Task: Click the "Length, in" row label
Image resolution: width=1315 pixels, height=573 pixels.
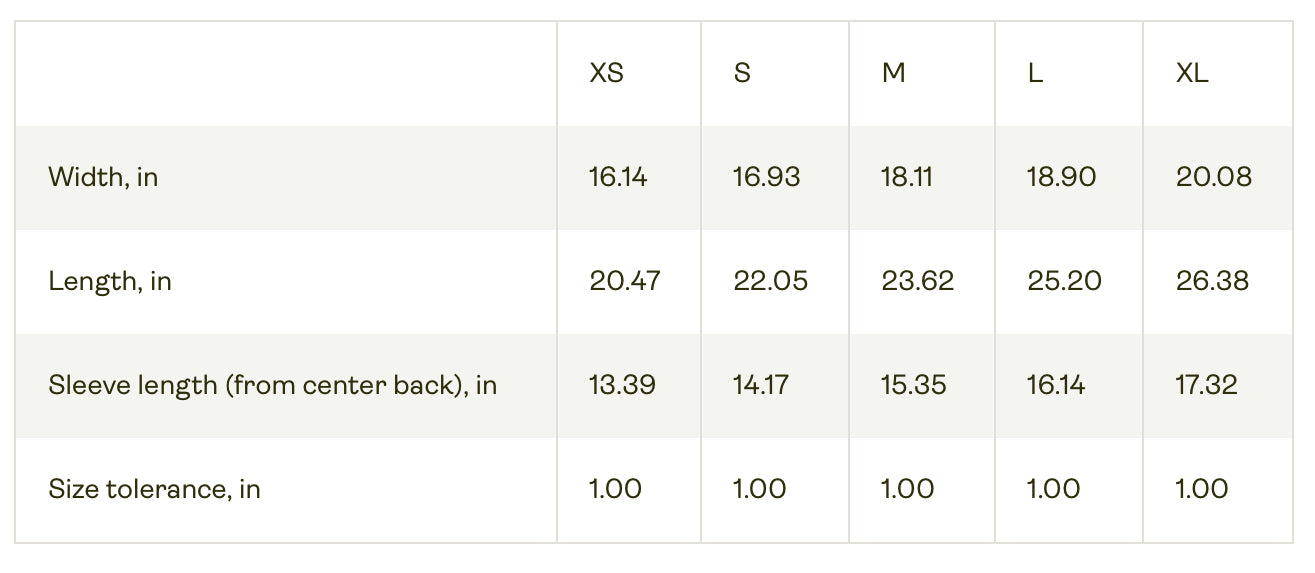Action: 110,282
